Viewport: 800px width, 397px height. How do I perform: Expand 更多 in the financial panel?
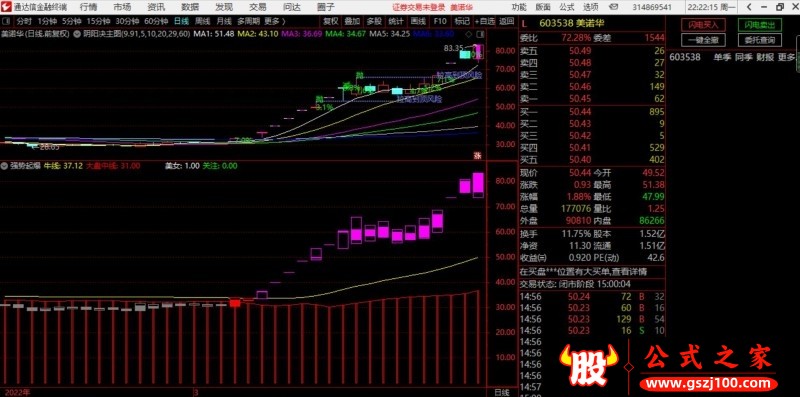click(x=787, y=57)
